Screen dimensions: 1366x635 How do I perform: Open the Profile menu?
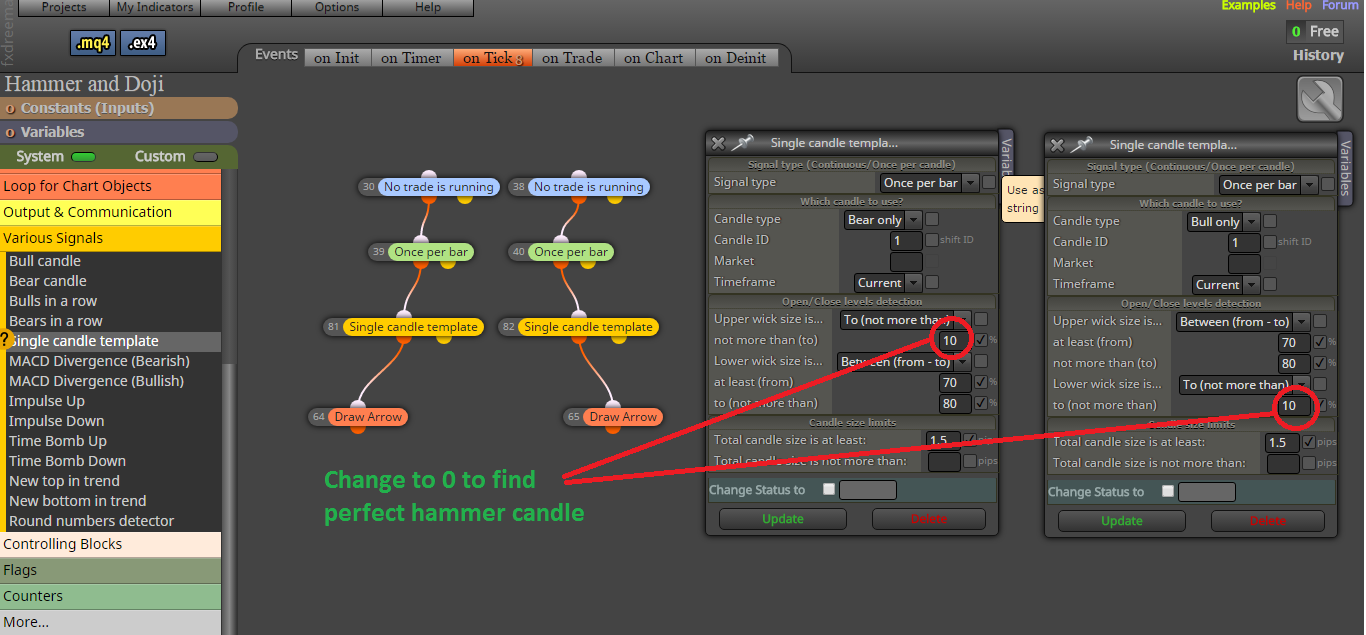(x=246, y=7)
